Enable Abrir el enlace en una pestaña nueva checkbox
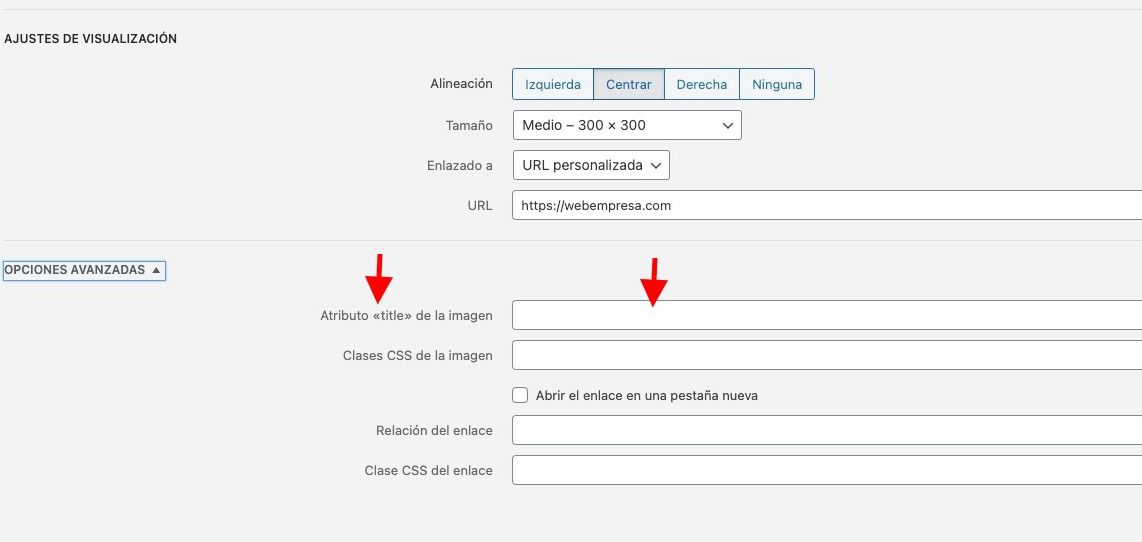 [520, 396]
